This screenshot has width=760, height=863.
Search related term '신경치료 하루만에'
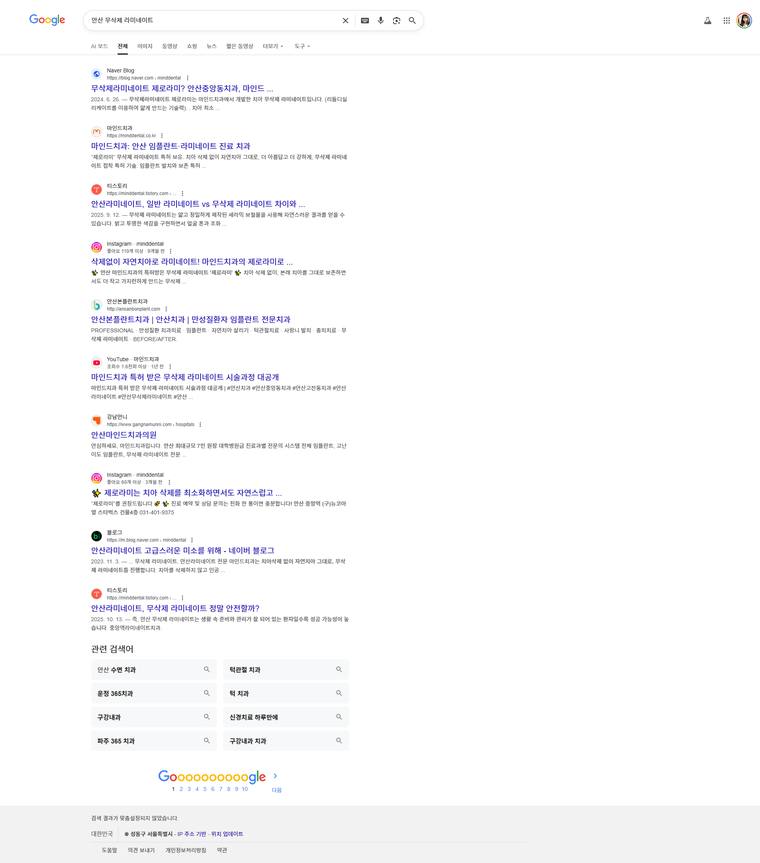286,717
